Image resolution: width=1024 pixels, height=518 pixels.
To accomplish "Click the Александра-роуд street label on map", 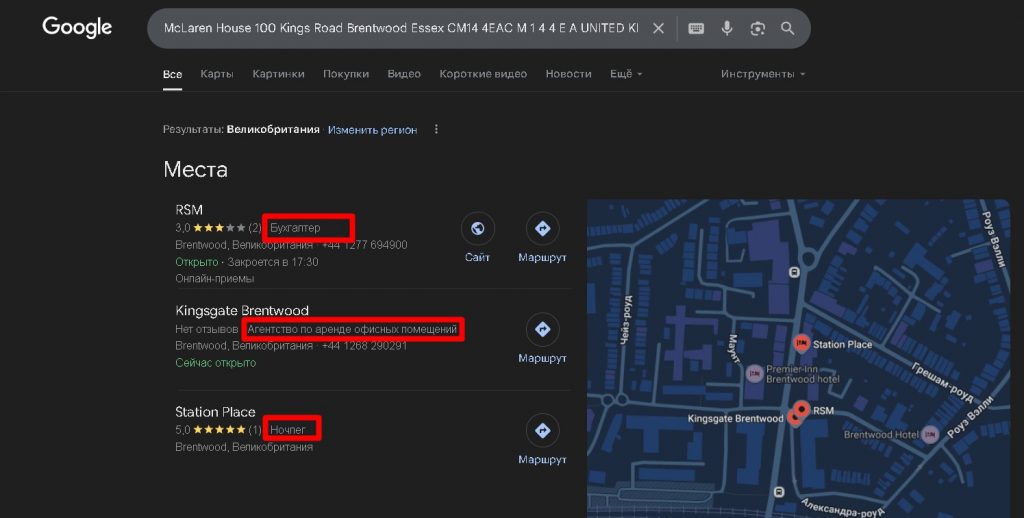I will (842, 508).
